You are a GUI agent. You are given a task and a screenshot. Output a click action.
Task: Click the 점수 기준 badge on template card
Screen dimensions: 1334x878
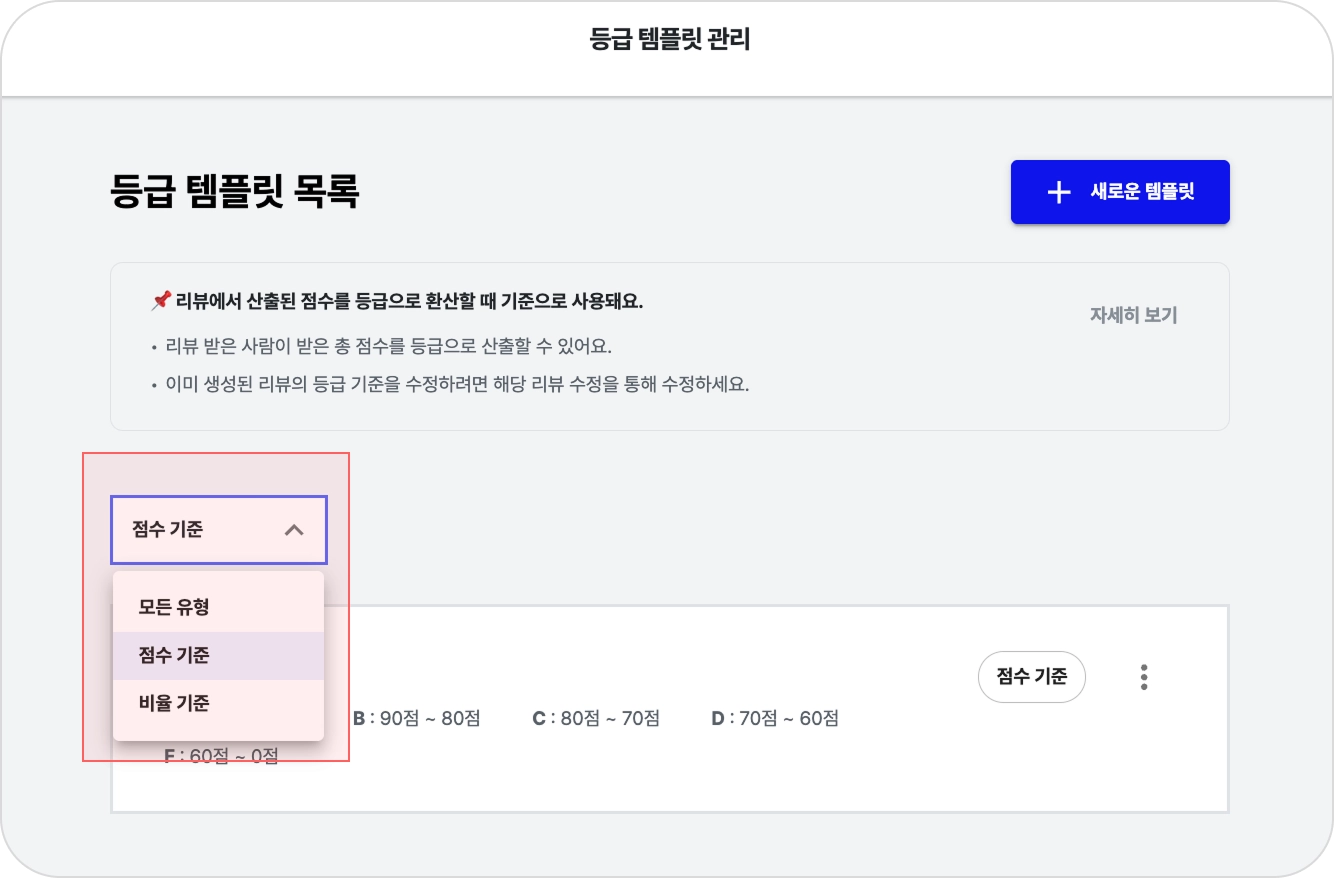pos(1032,677)
